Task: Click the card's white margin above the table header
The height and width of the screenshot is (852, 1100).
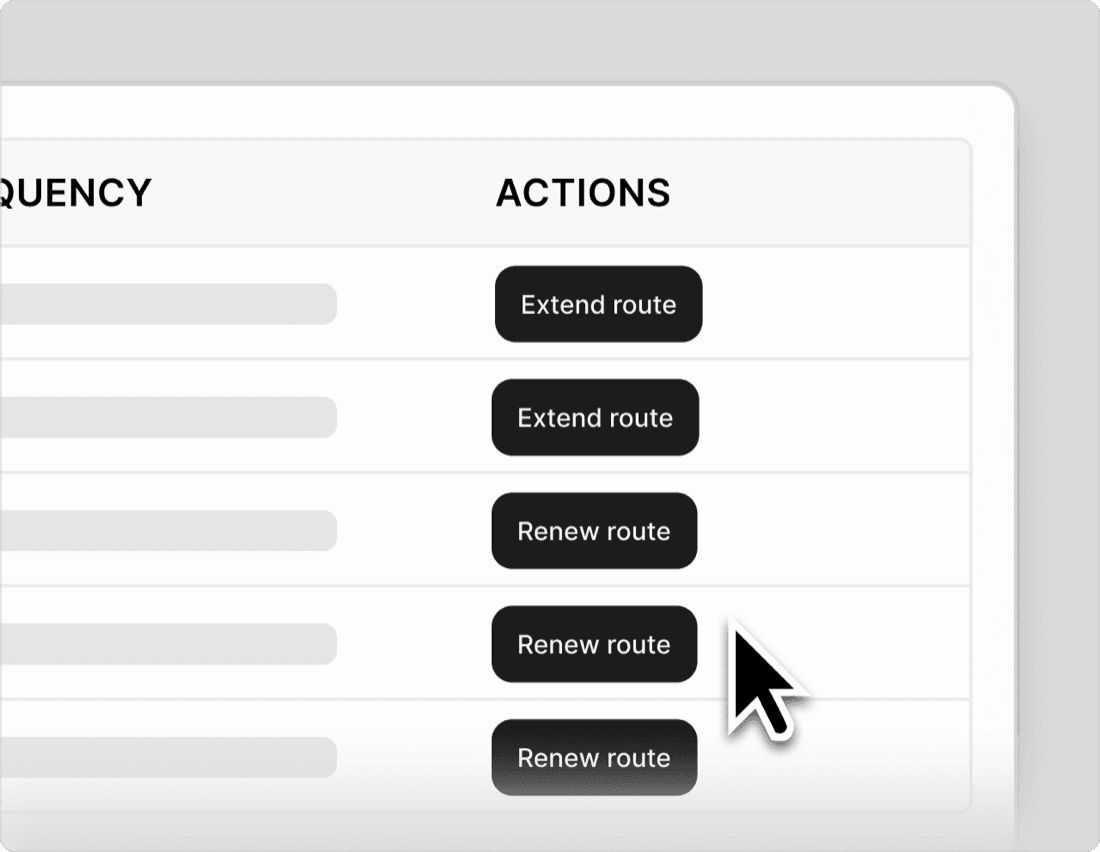Action: pos(500,112)
